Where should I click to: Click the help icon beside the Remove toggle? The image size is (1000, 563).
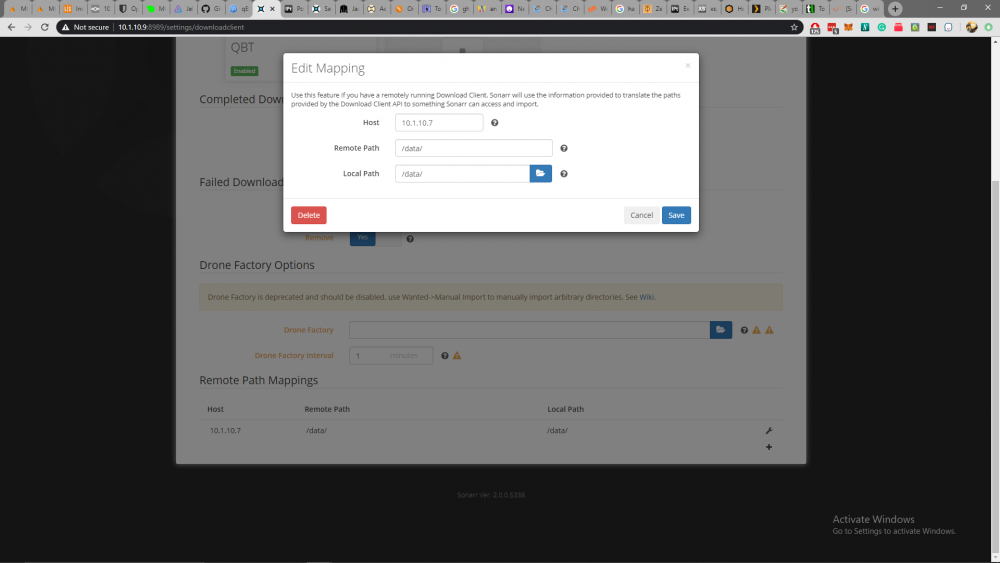(410, 238)
